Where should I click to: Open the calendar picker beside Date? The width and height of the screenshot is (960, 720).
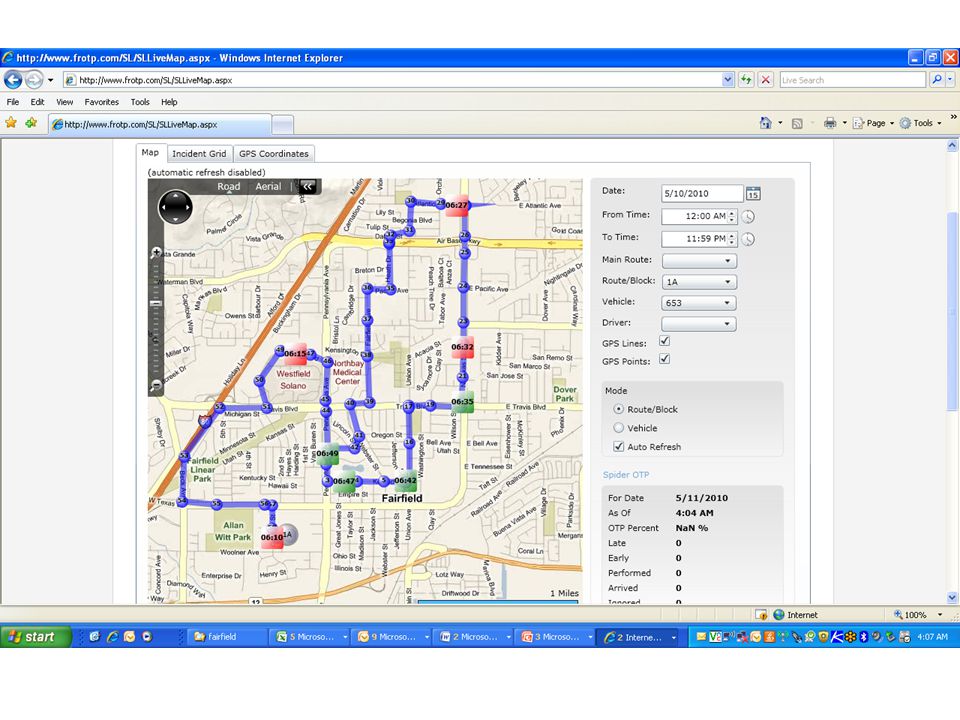pyautogui.click(x=752, y=193)
